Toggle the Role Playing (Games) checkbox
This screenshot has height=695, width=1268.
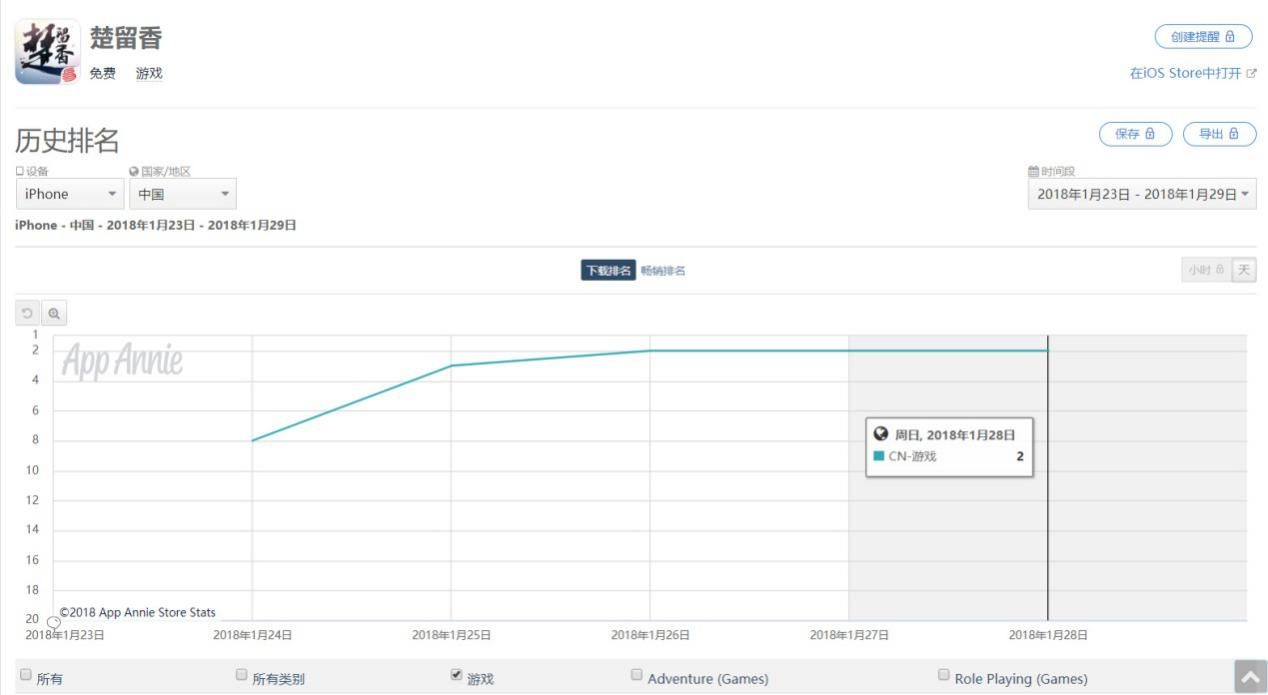pyautogui.click(x=944, y=675)
